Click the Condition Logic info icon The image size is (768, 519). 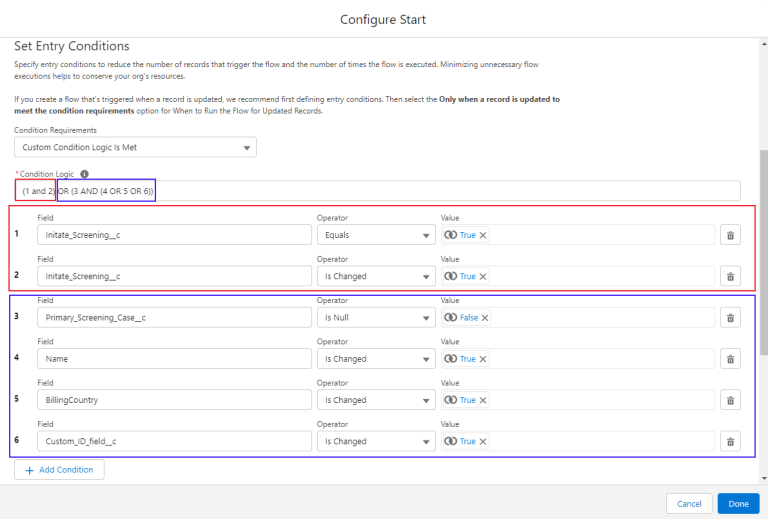coord(84,174)
